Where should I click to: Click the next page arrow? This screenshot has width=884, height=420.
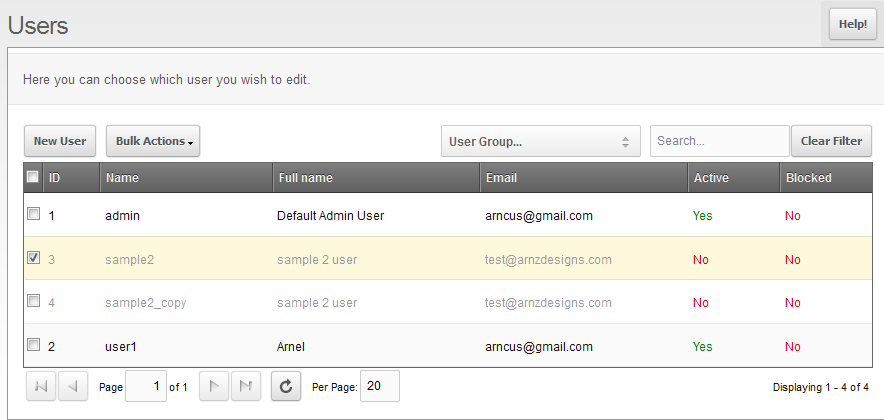click(214, 386)
